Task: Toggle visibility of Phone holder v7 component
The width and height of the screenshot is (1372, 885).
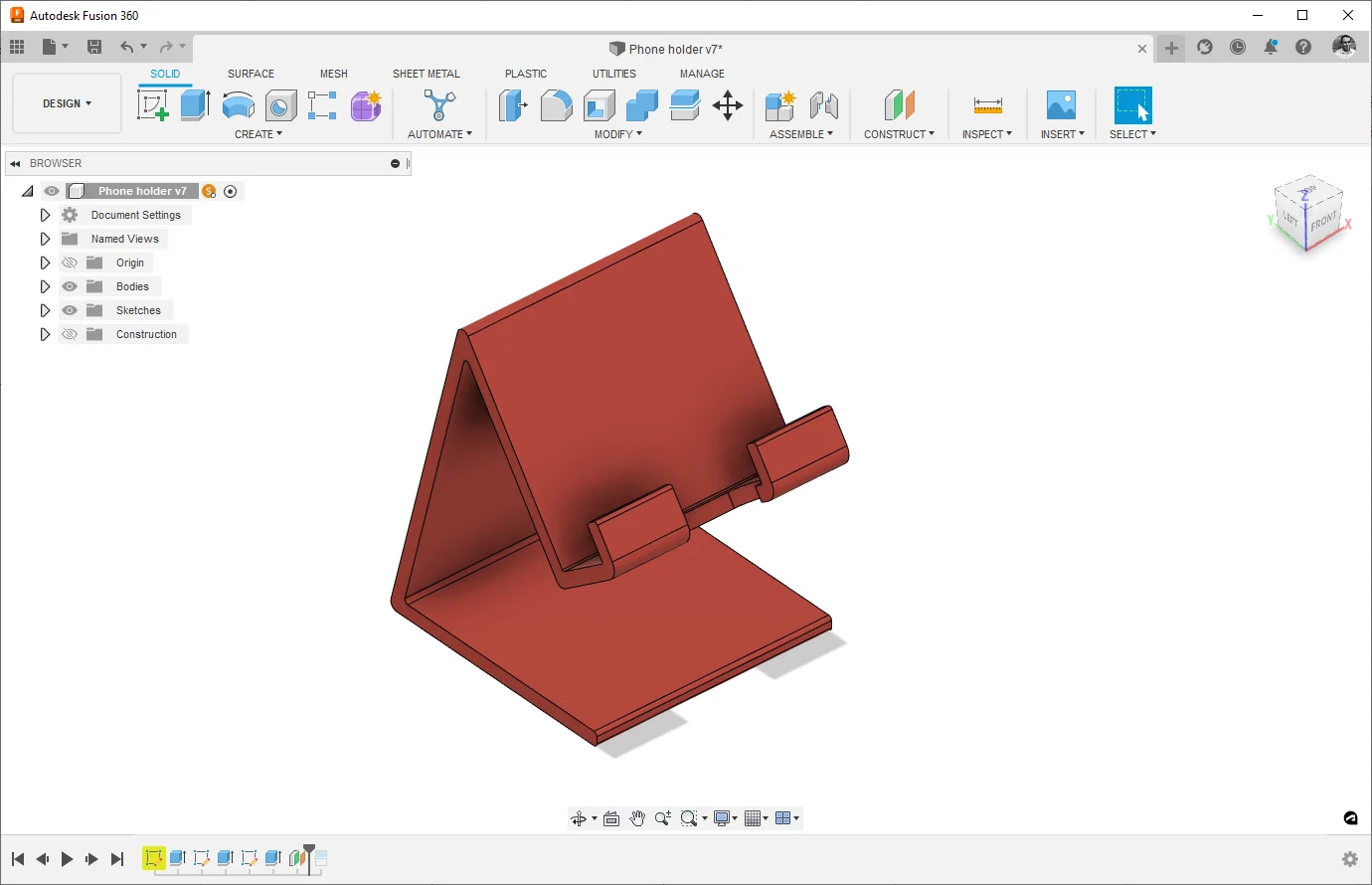Action: 52,191
